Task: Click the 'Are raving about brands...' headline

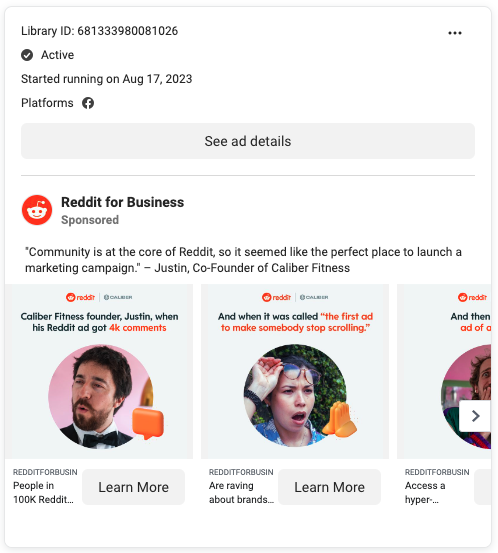Action: click(x=241, y=493)
